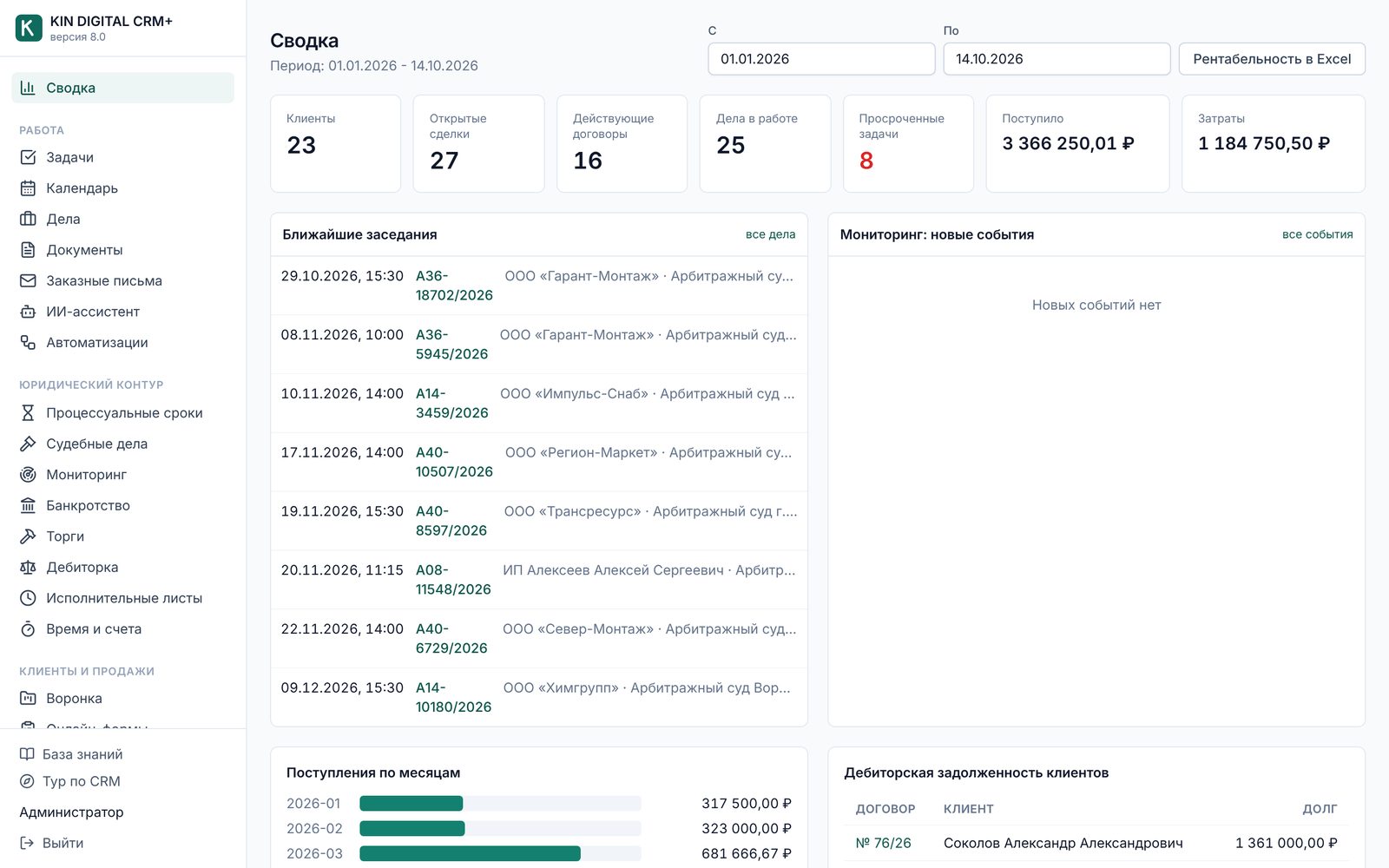Click the Просроченные задачи 8 card
Image resolution: width=1389 pixels, height=868 pixels.
[908, 143]
